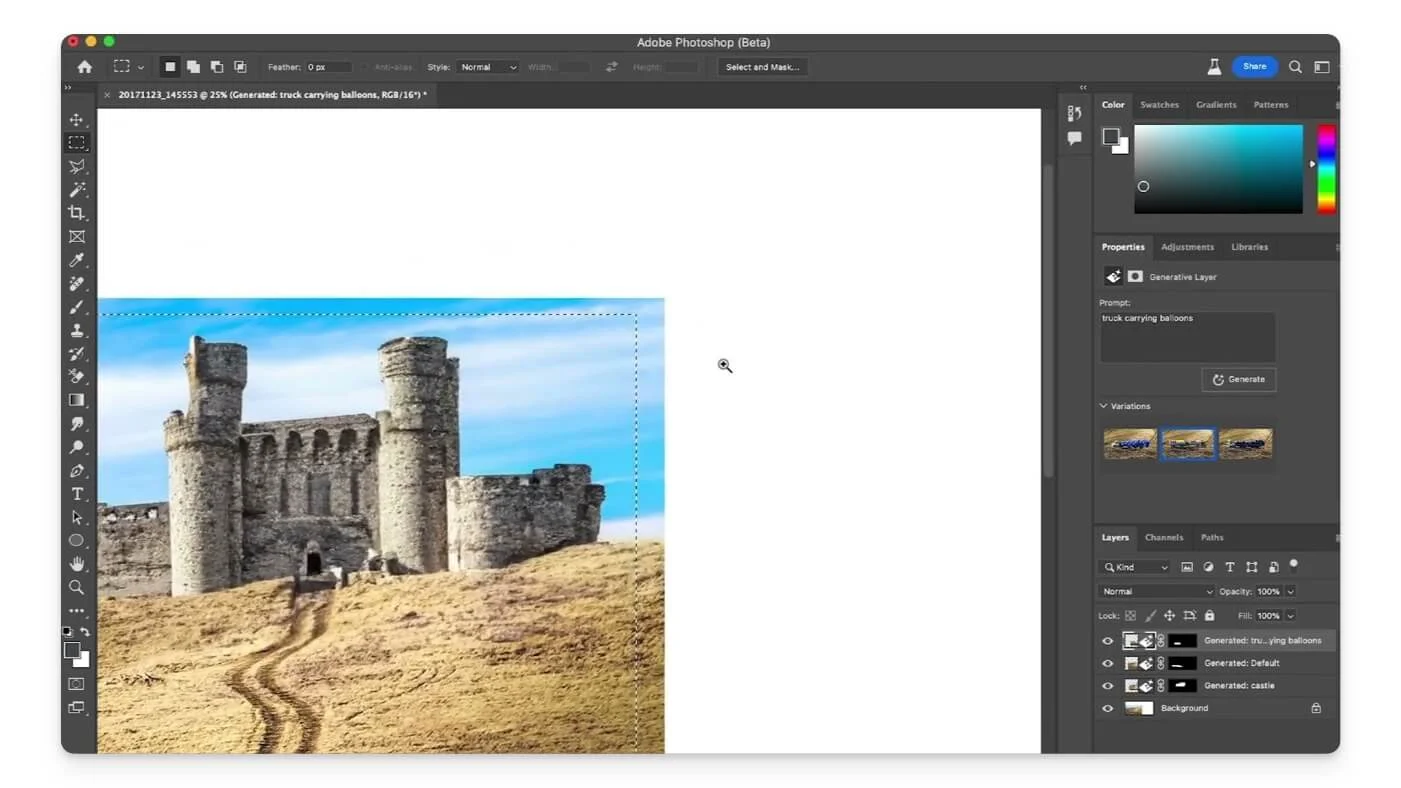The width and height of the screenshot is (1401, 788).
Task: Collapse the Variations section
Action: pyautogui.click(x=1104, y=406)
